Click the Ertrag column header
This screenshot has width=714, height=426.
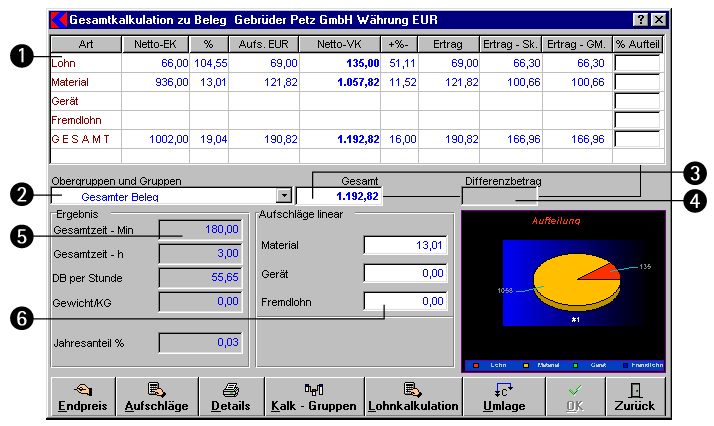point(449,44)
